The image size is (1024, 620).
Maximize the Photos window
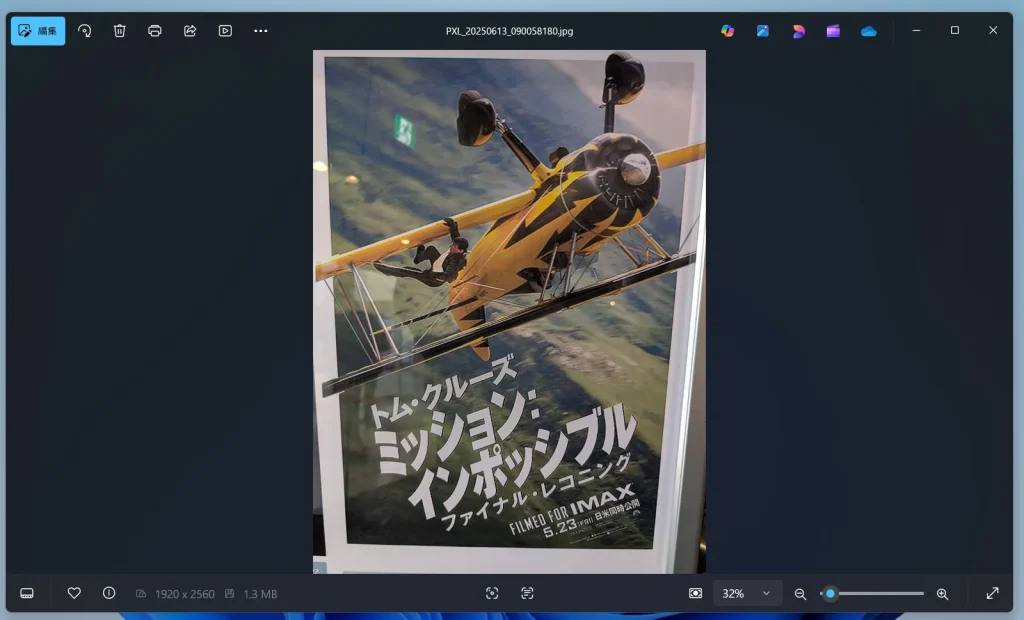[955, 31]
